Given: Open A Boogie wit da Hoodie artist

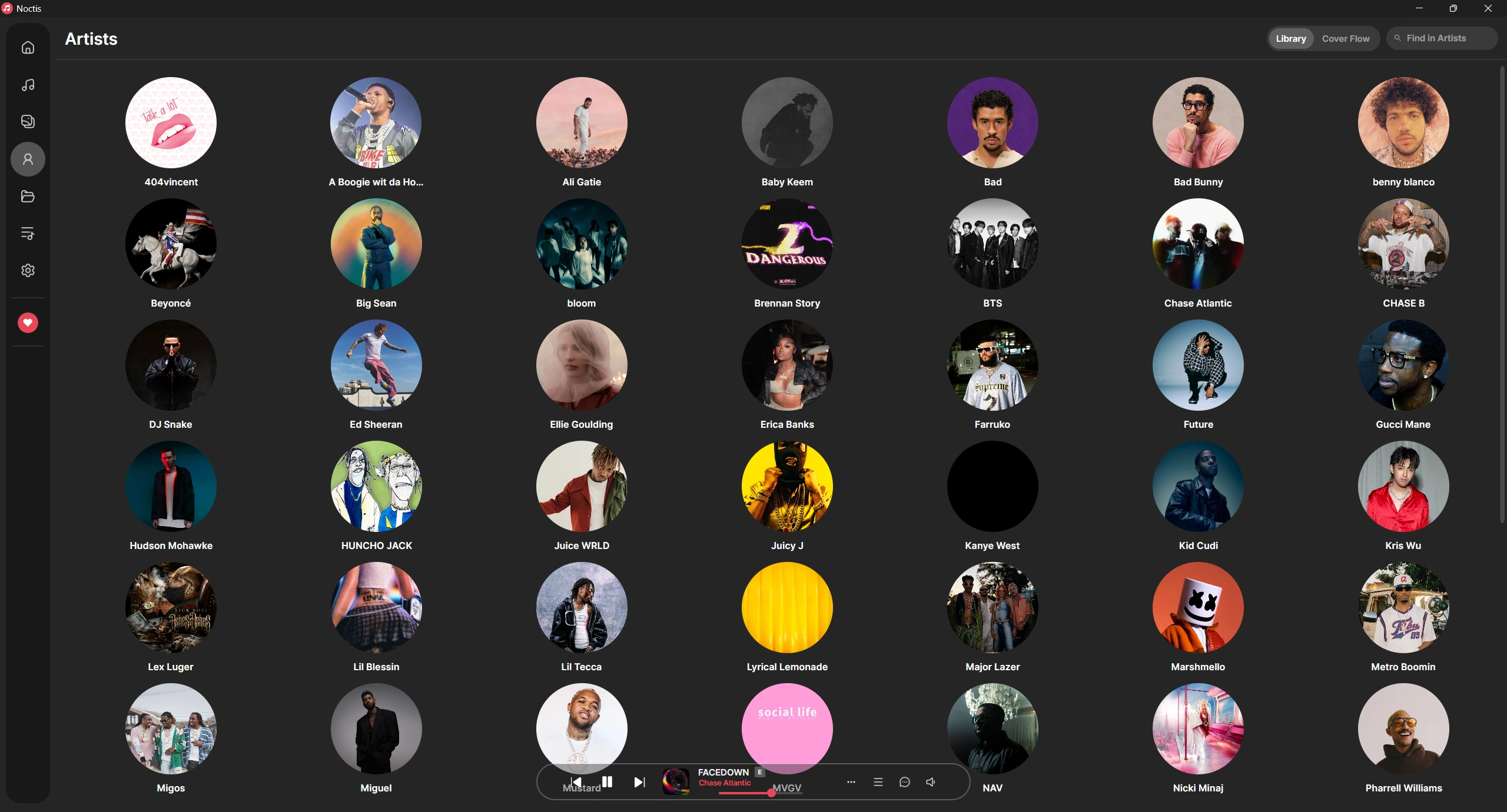Looking at the screenshot, I should (x=376, y=122).
